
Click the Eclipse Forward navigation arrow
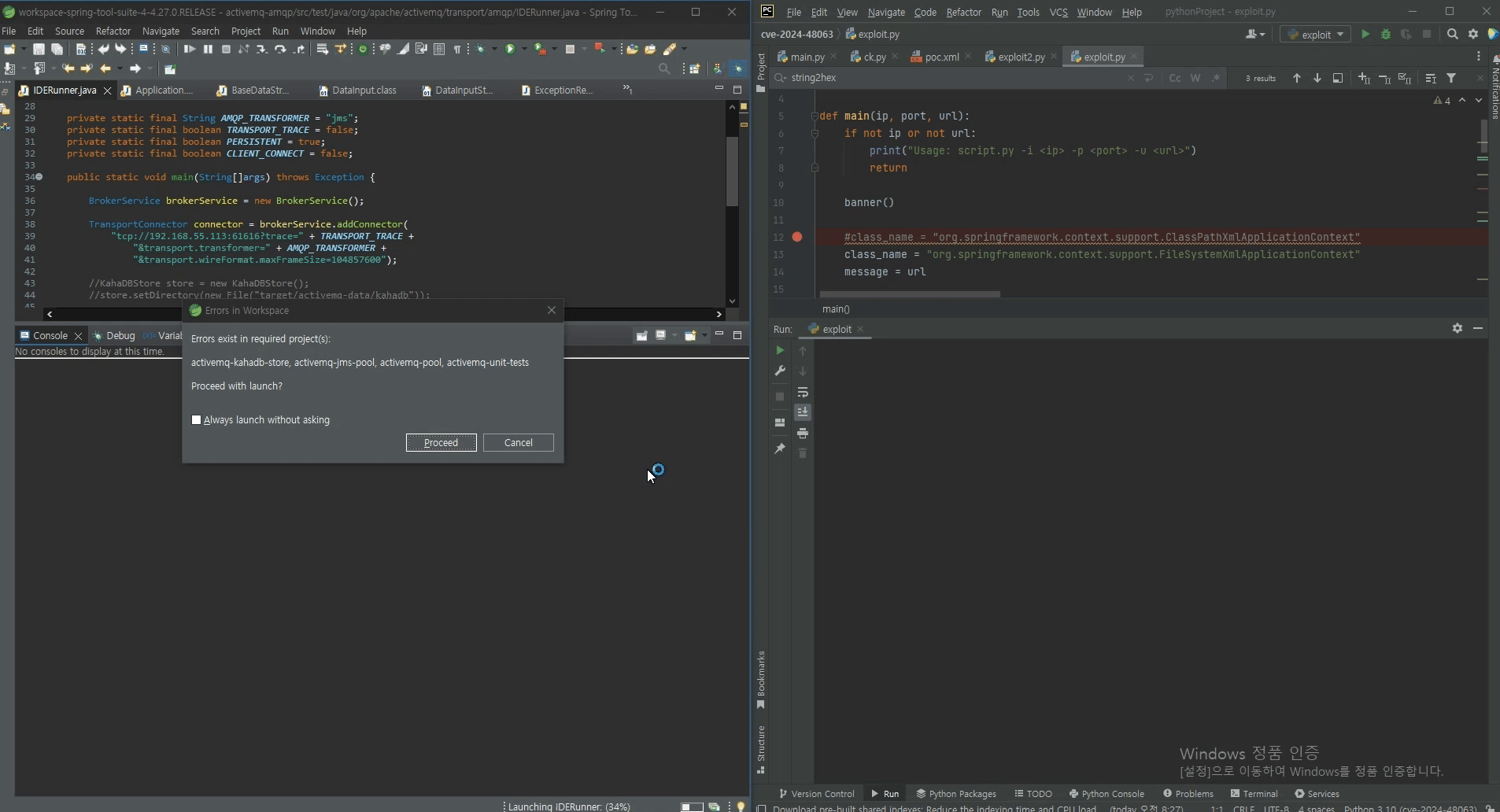point(135,69)
